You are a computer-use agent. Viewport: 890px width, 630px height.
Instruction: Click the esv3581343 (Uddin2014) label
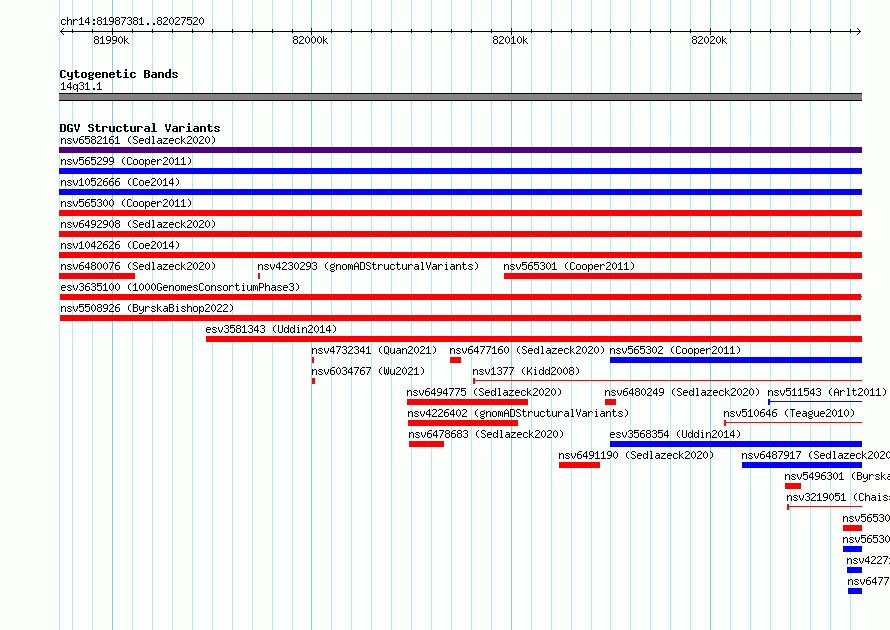coord(271,329)
